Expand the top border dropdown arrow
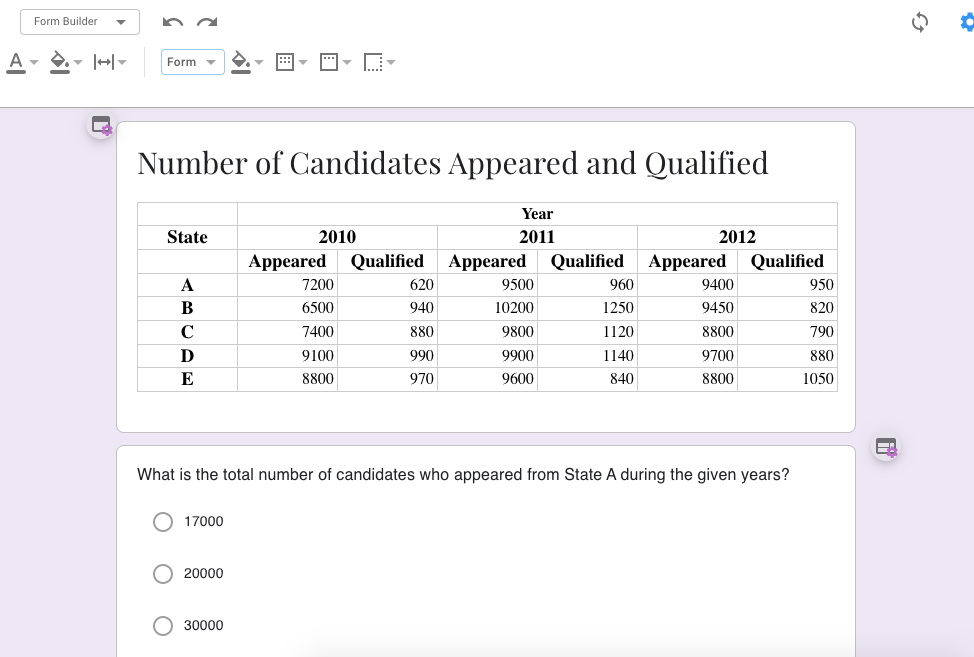 pyautogui.click(x=347, y=62)
